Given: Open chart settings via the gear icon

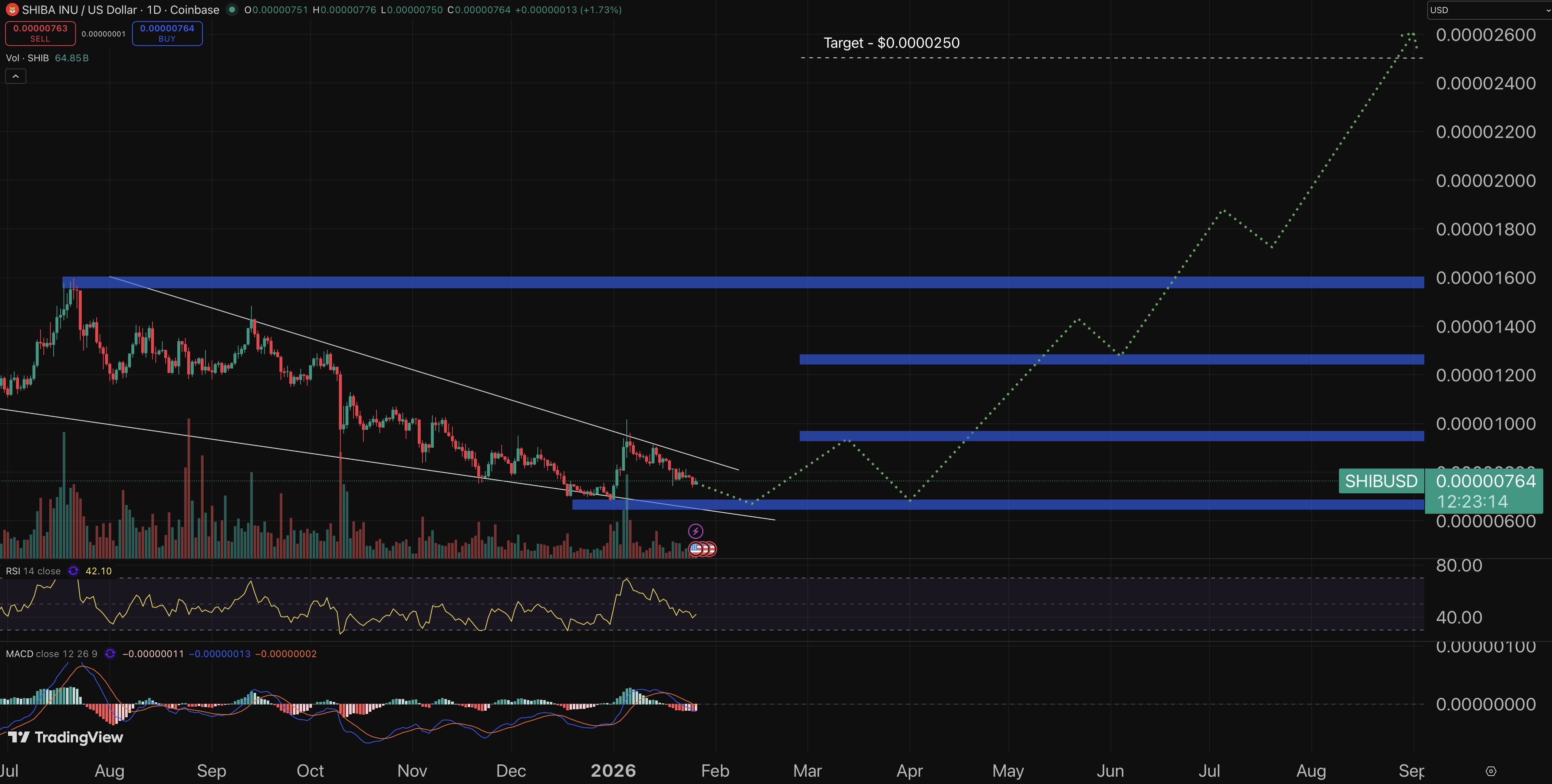Looking at the screenshot, I should point(1492,771).
